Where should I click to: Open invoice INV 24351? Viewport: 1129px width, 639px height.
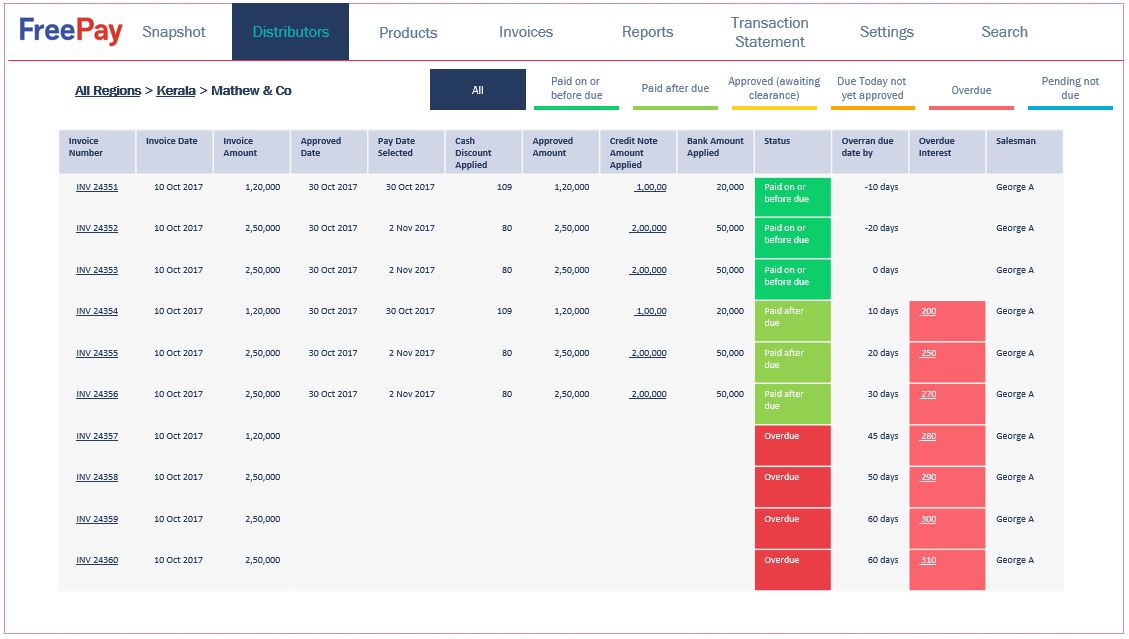[x=97, y=186]
